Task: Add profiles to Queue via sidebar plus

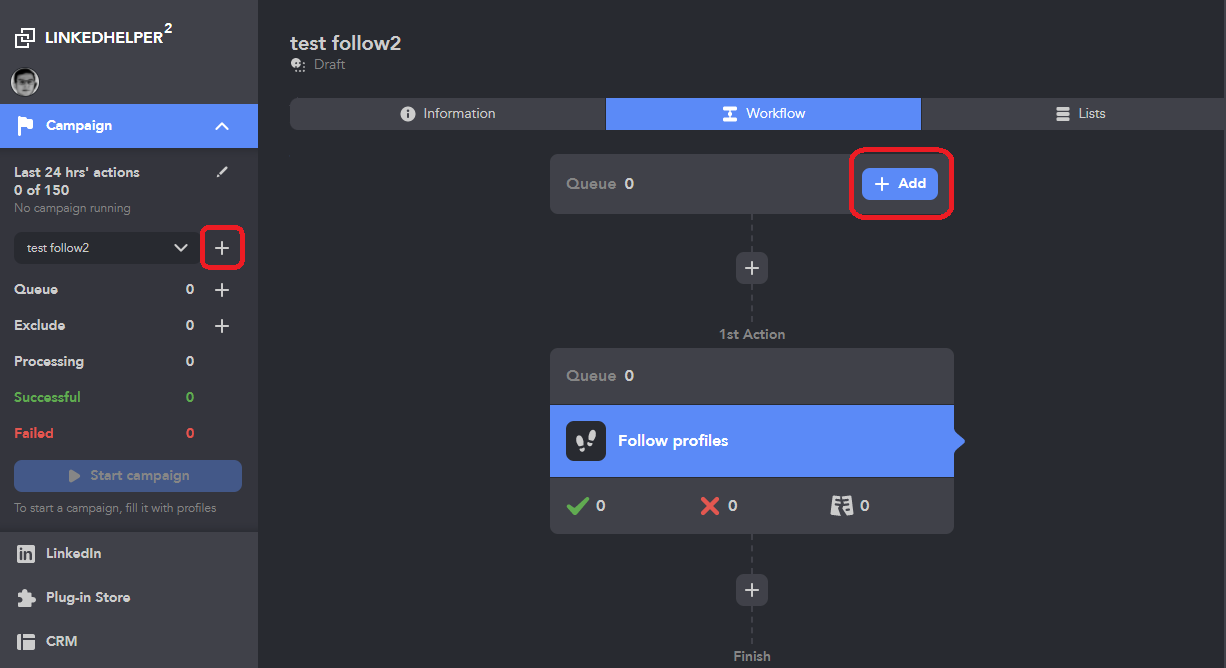Action: coord(222,290)
